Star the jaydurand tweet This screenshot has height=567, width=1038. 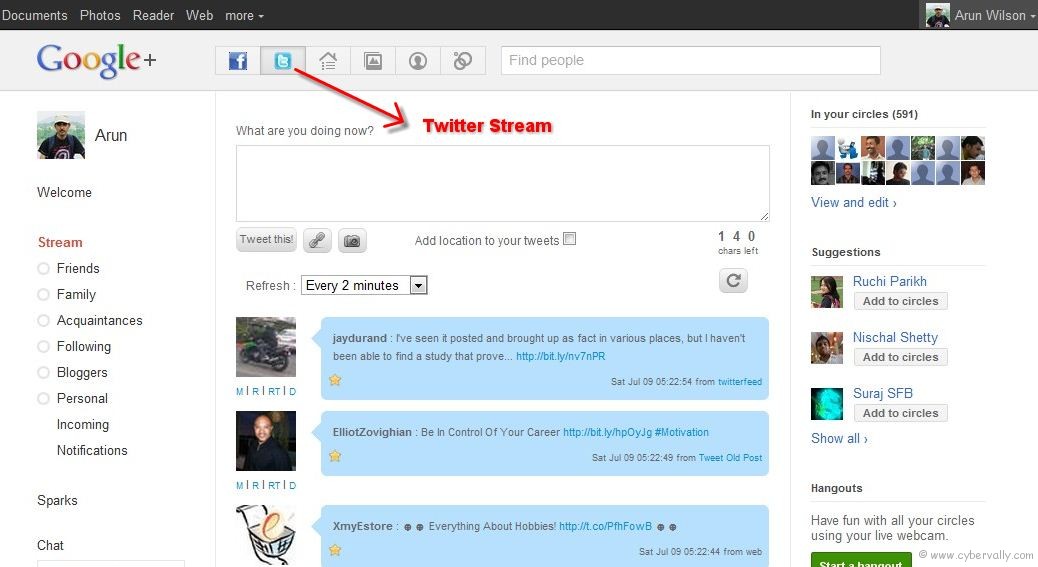click(335, 380)
